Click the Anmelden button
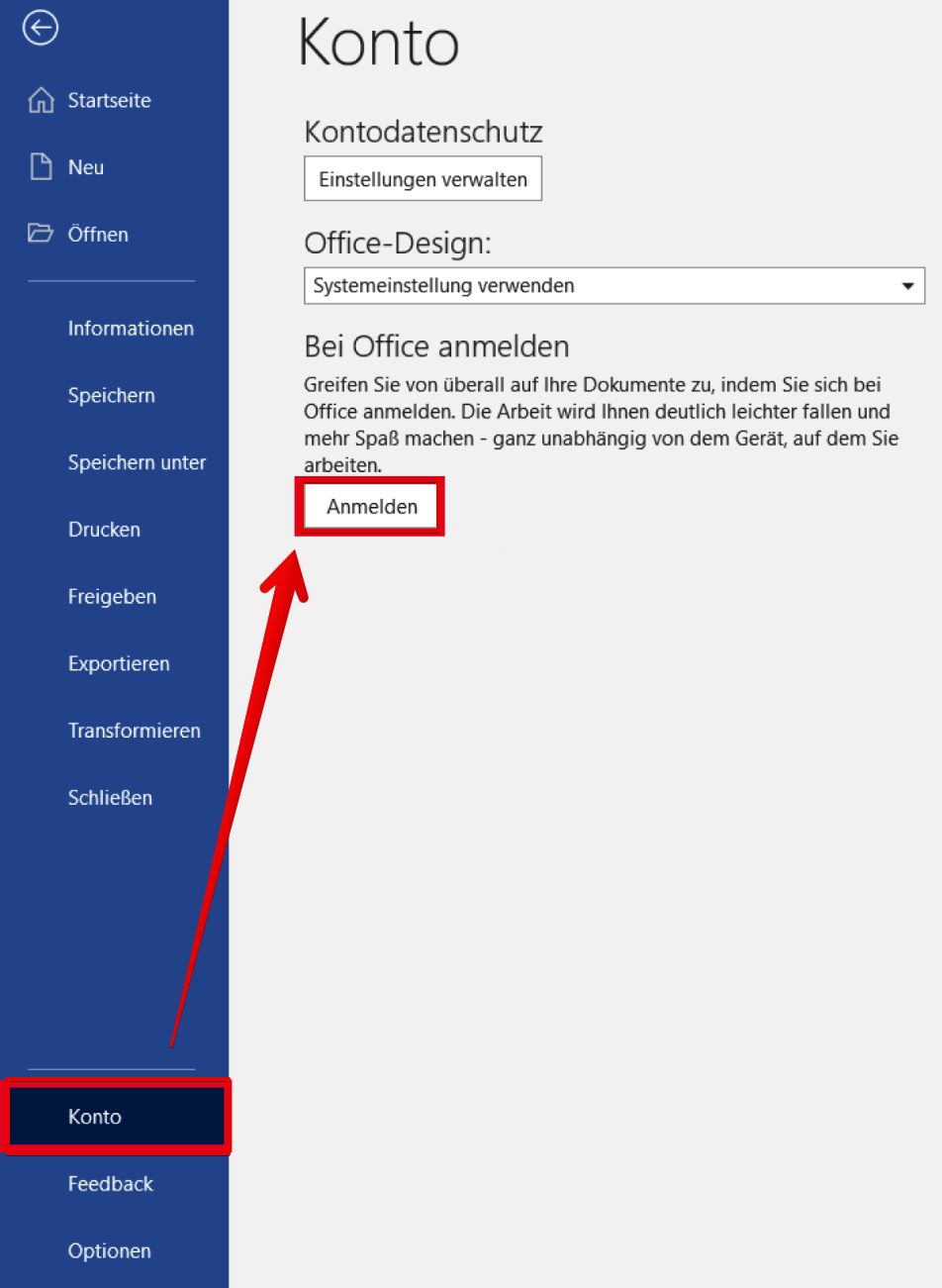Image resolution: width=942 pixels, height=1288 pixels. (x=369, y=506)
